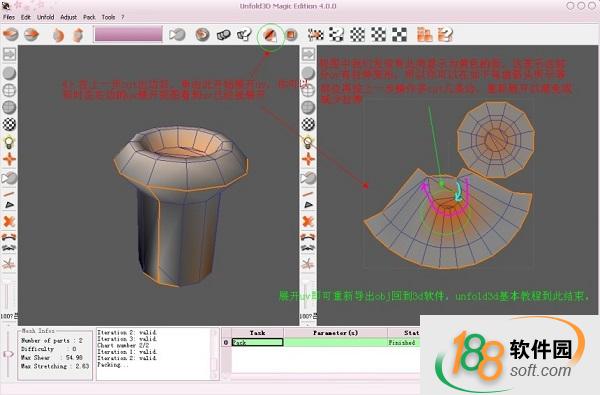Open the Unfold menu
Viewport: 600px width, 395px height.
(46, 17)
